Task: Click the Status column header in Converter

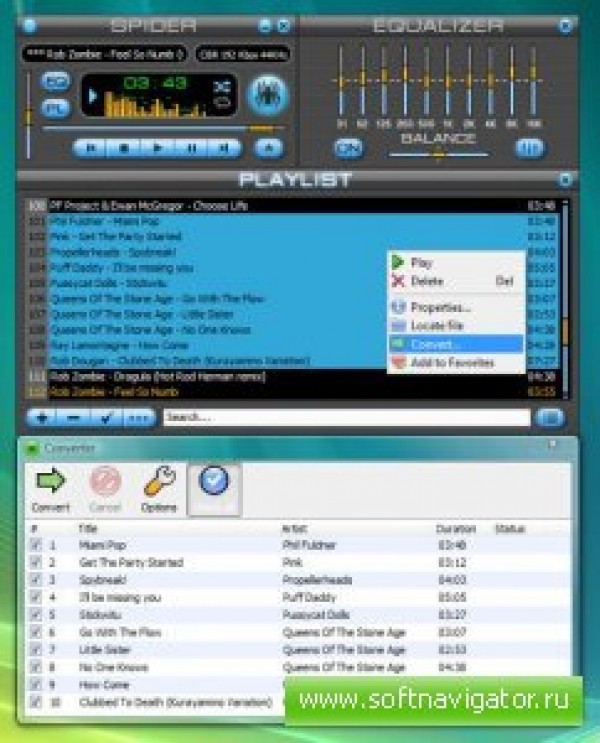Action: [x=510, y=528]
